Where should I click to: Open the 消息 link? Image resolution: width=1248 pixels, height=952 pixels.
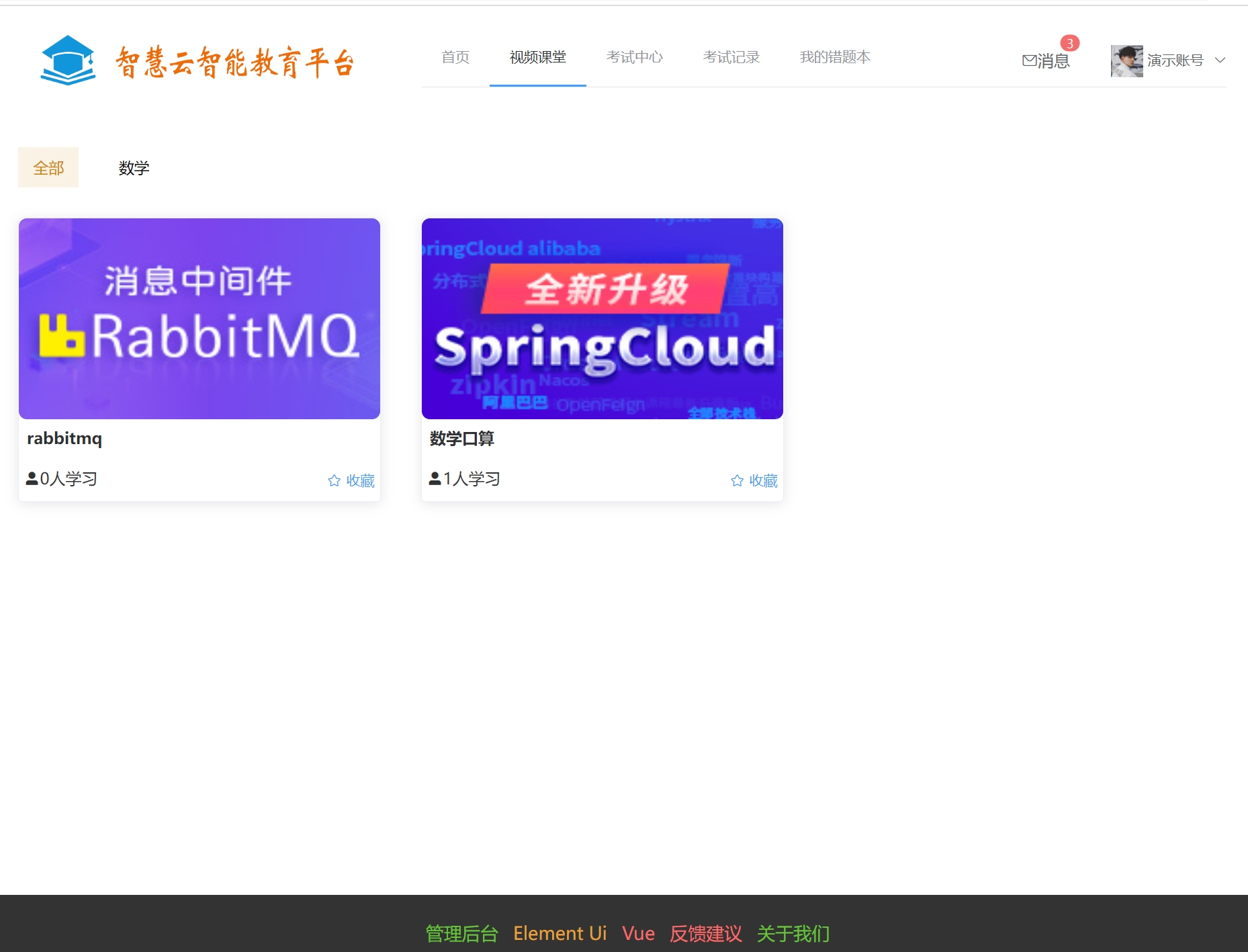1053,61
